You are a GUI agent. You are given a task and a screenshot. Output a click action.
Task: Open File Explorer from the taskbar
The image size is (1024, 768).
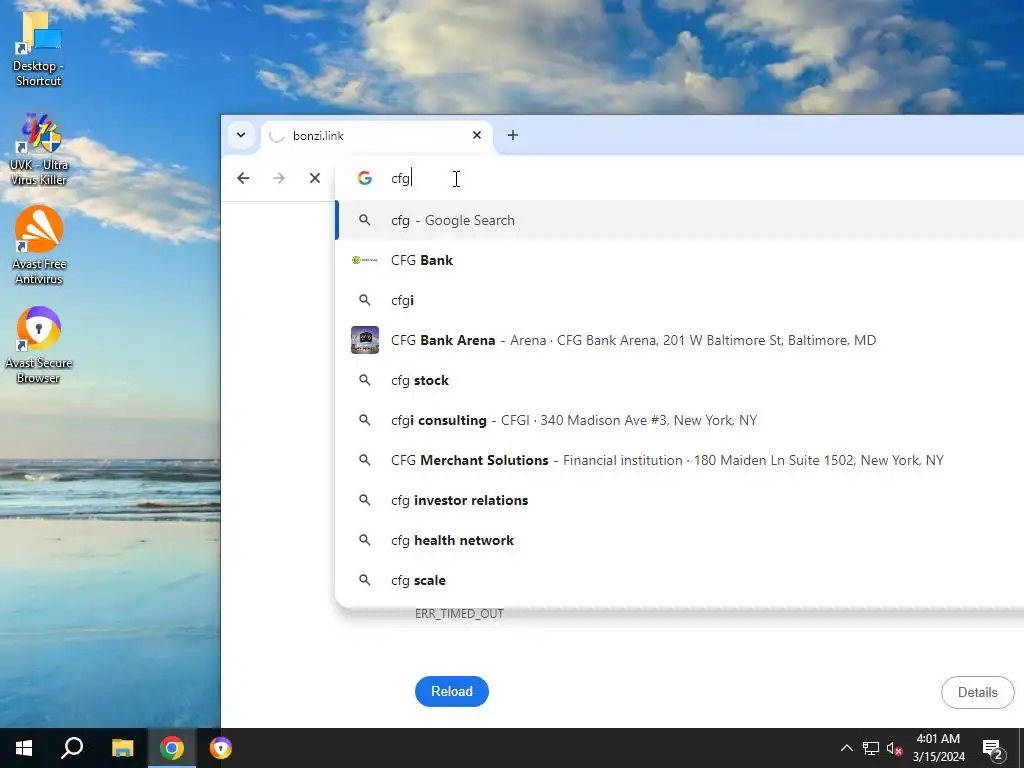(x=122, y=748)
